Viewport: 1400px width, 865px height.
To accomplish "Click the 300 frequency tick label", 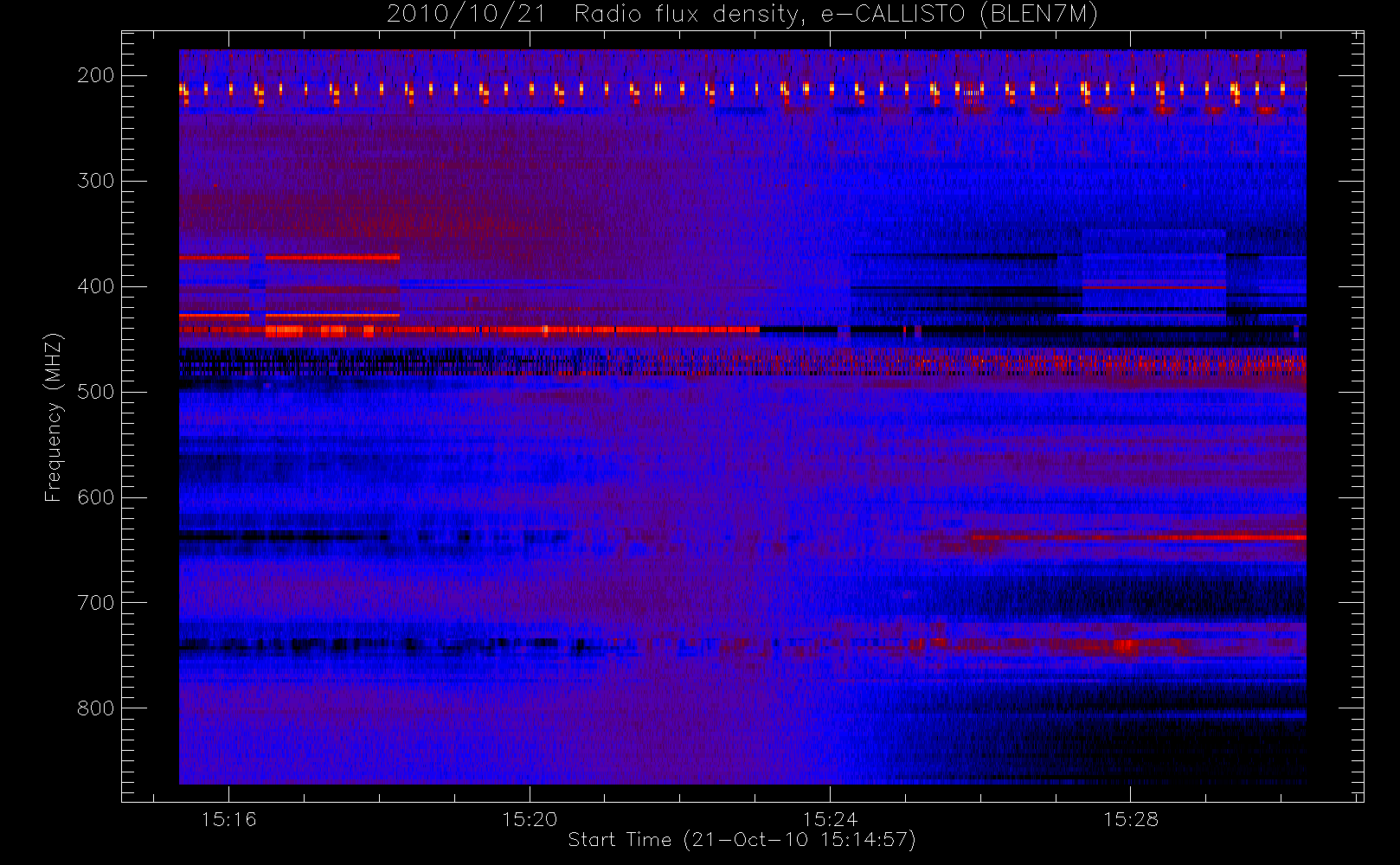I will tap(95, 181).
